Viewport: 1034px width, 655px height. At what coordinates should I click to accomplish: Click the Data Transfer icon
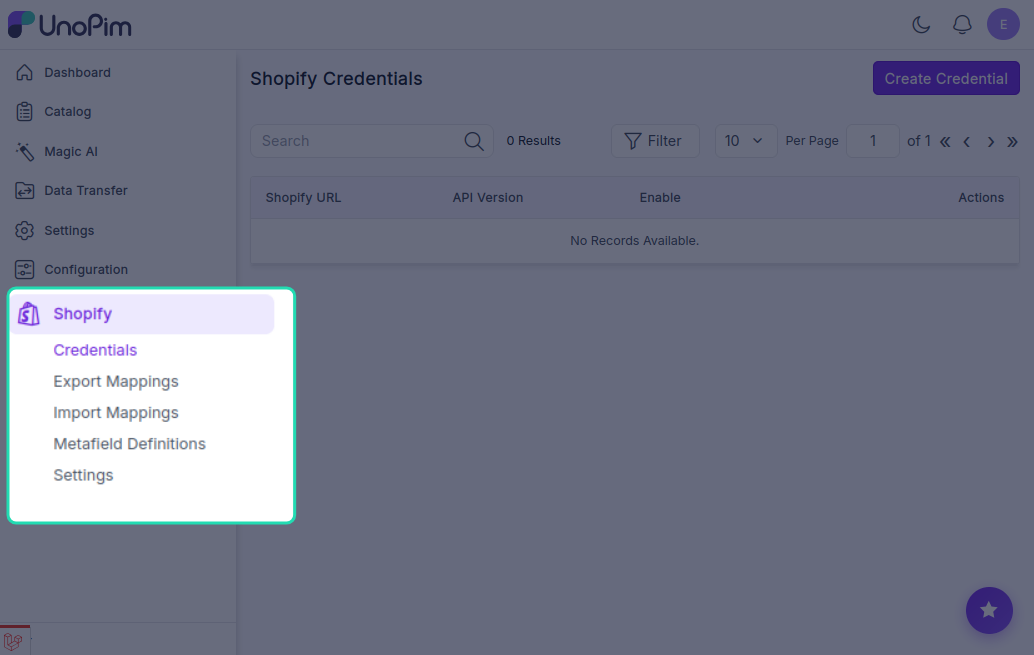pyautogui.click(x=24, y=191)
